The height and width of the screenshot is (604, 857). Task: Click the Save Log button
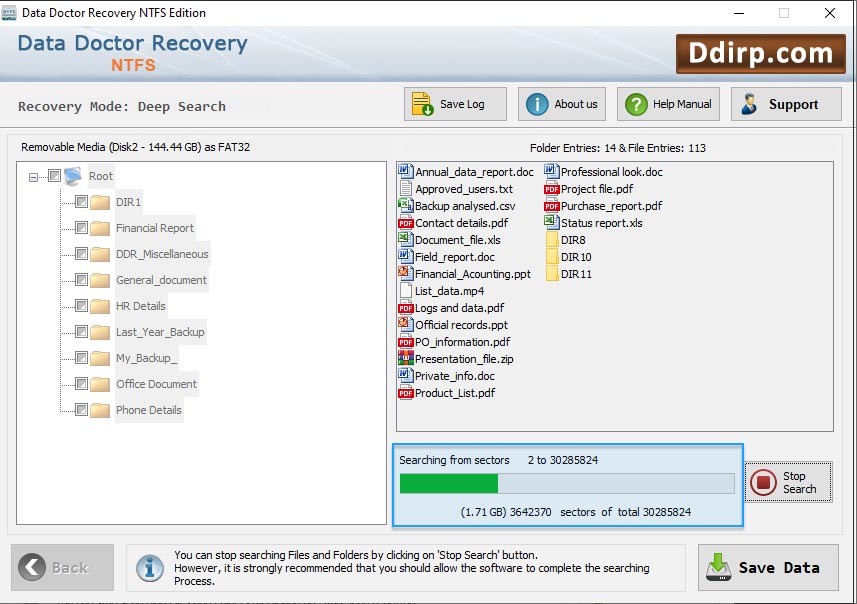coord(455,104)
